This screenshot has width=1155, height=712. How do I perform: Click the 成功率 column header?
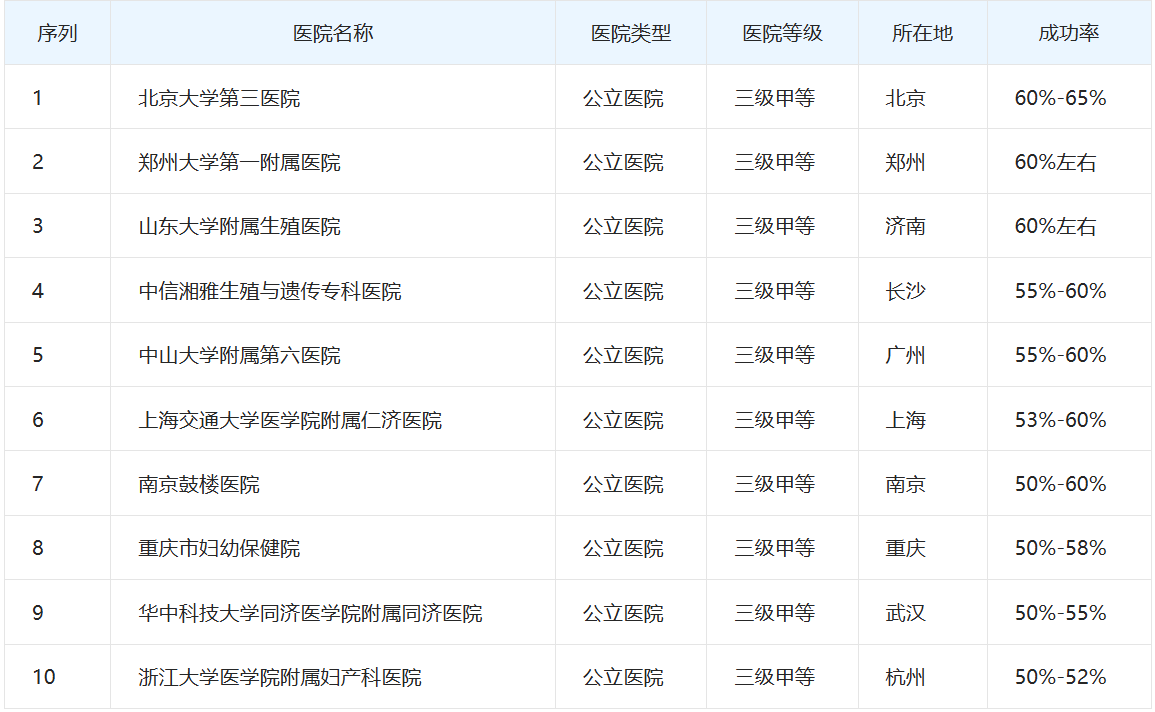point(1068,33)
